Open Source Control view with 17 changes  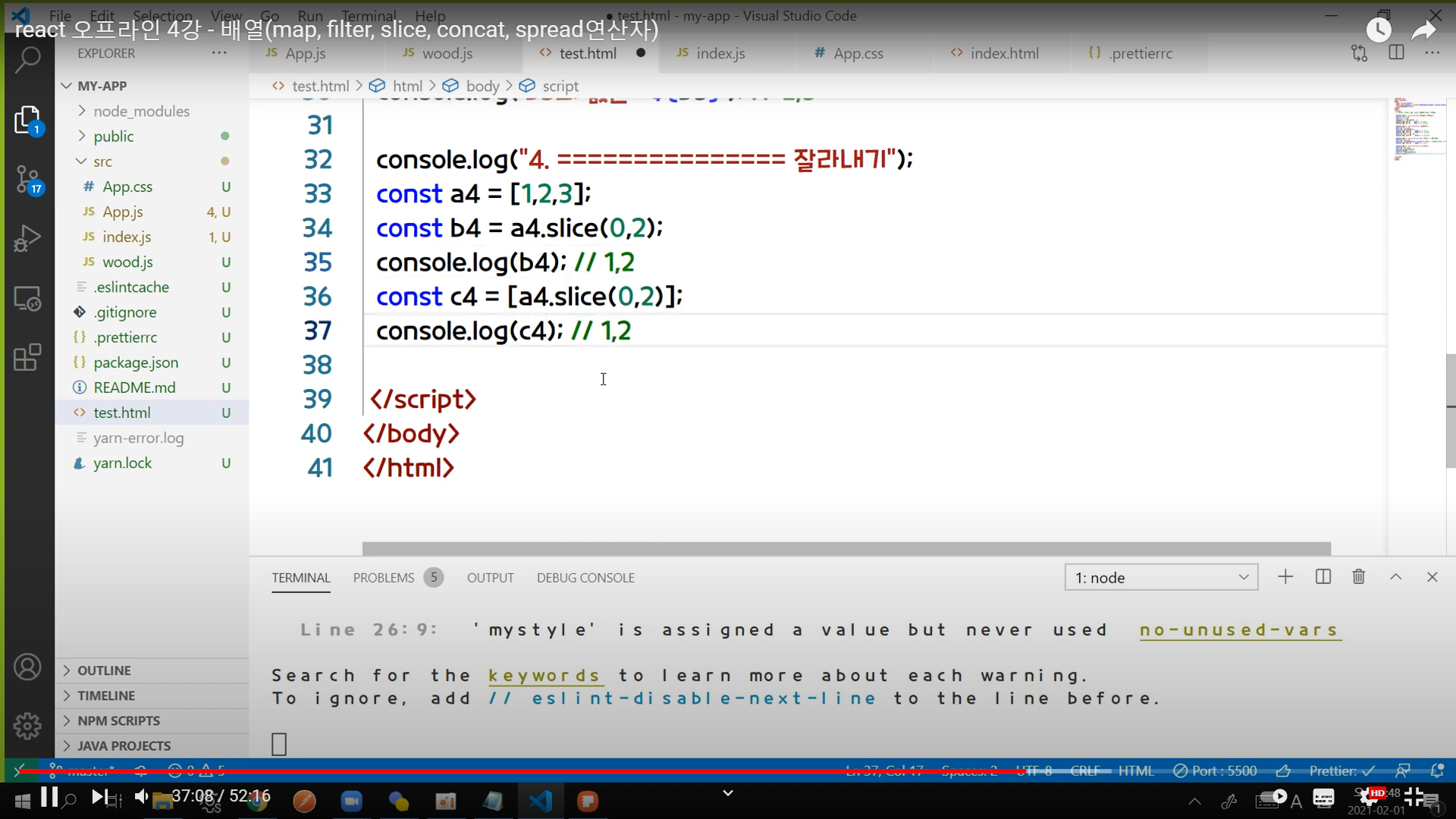[x=29, y=180]
